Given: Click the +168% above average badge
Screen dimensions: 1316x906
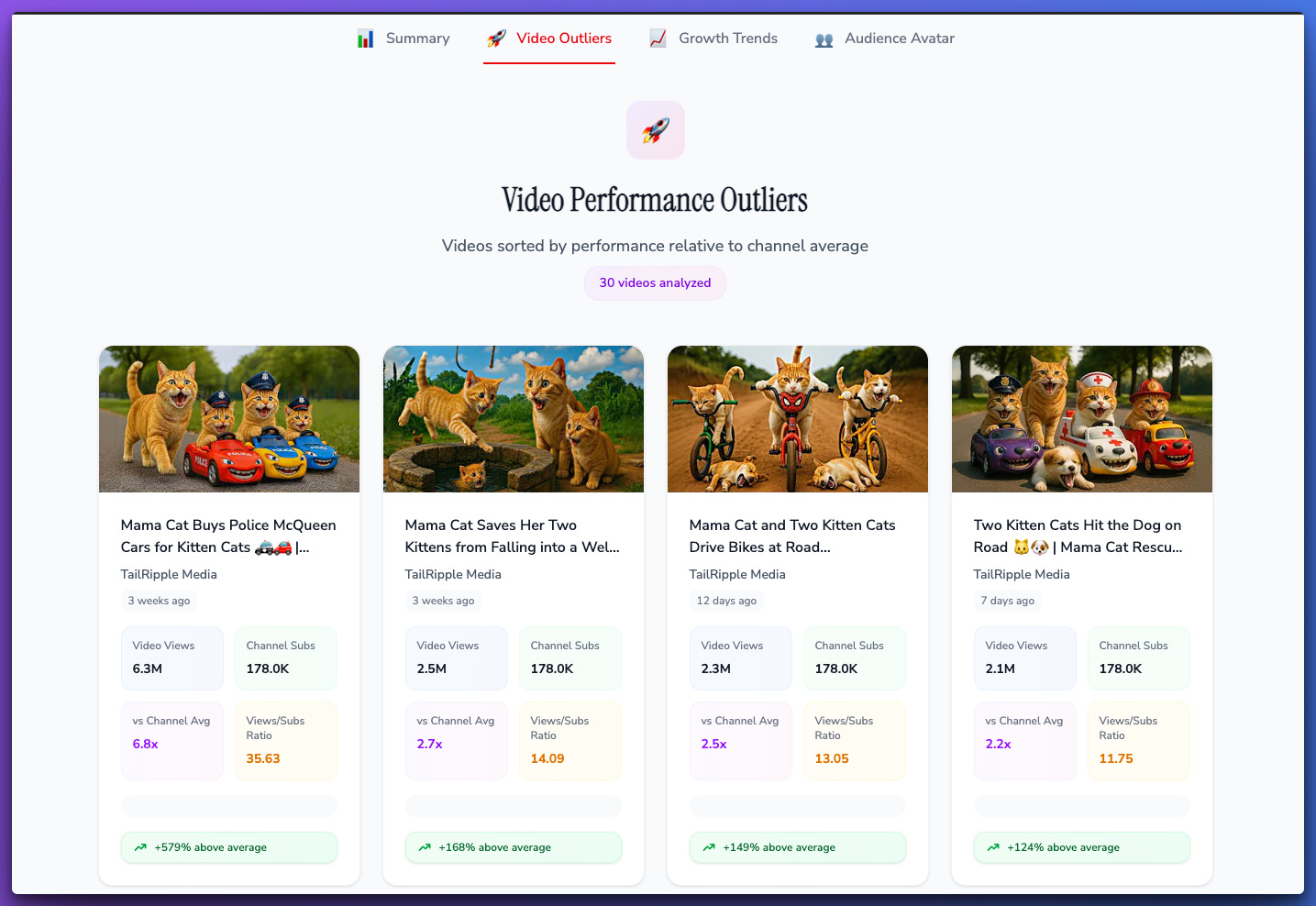Looking at the screenshot, I should (x=514, y=847).
